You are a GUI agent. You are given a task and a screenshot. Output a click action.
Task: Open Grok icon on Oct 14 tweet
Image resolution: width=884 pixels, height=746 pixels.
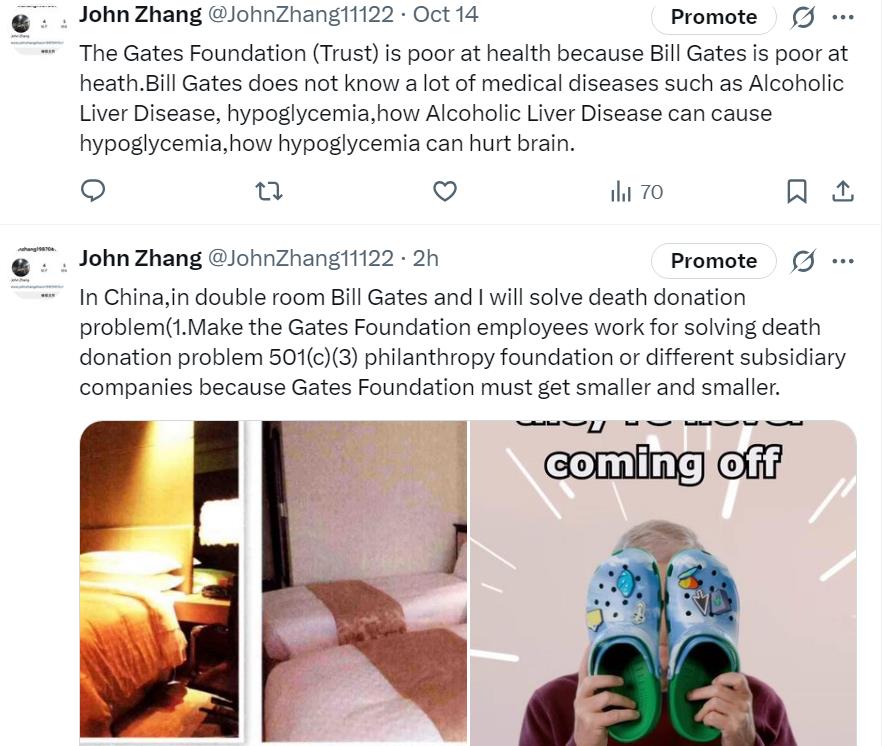pyautogui.click(x=803, y=17)
